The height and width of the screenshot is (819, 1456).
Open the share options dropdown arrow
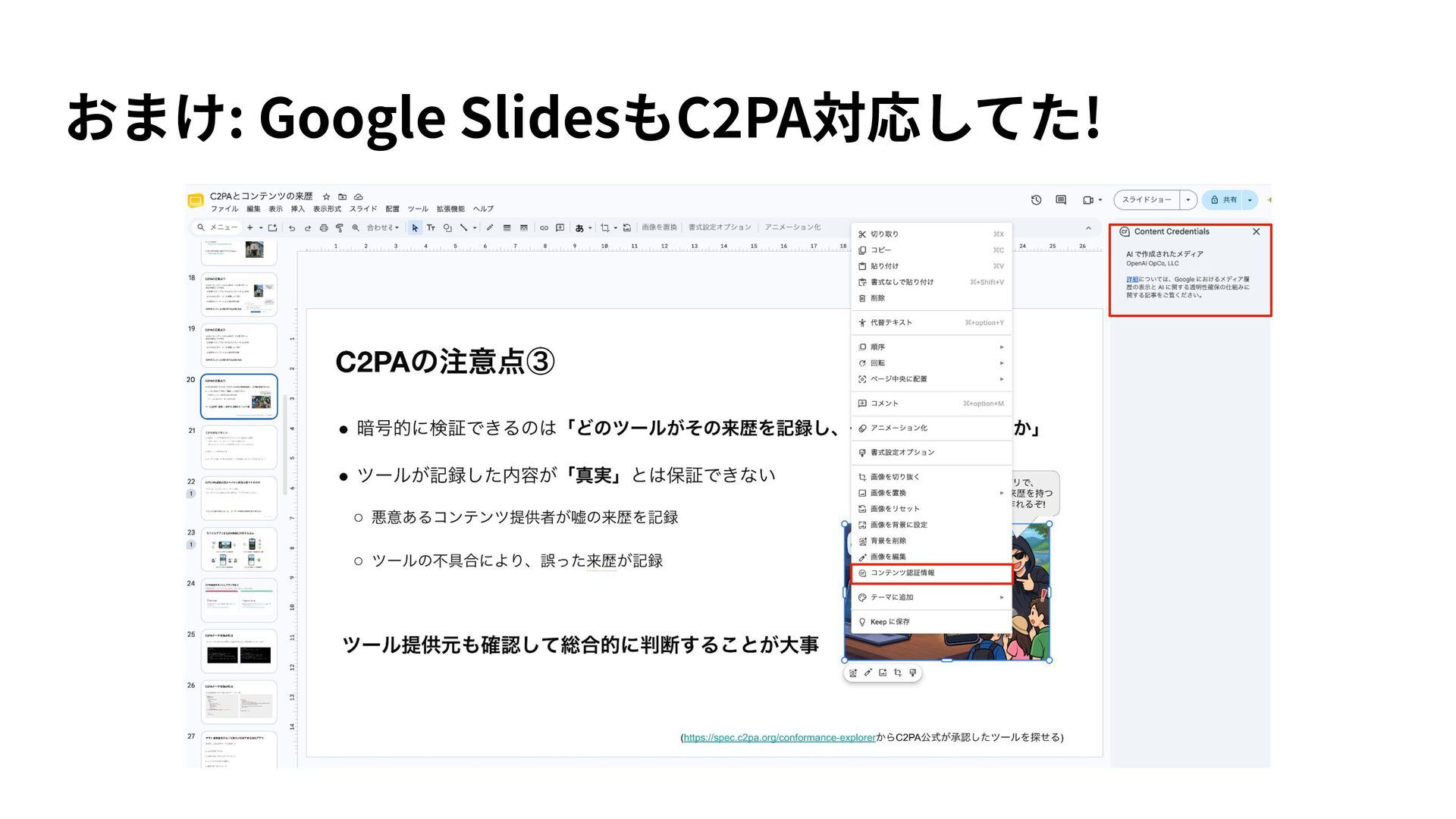[x=1250, y=200]
